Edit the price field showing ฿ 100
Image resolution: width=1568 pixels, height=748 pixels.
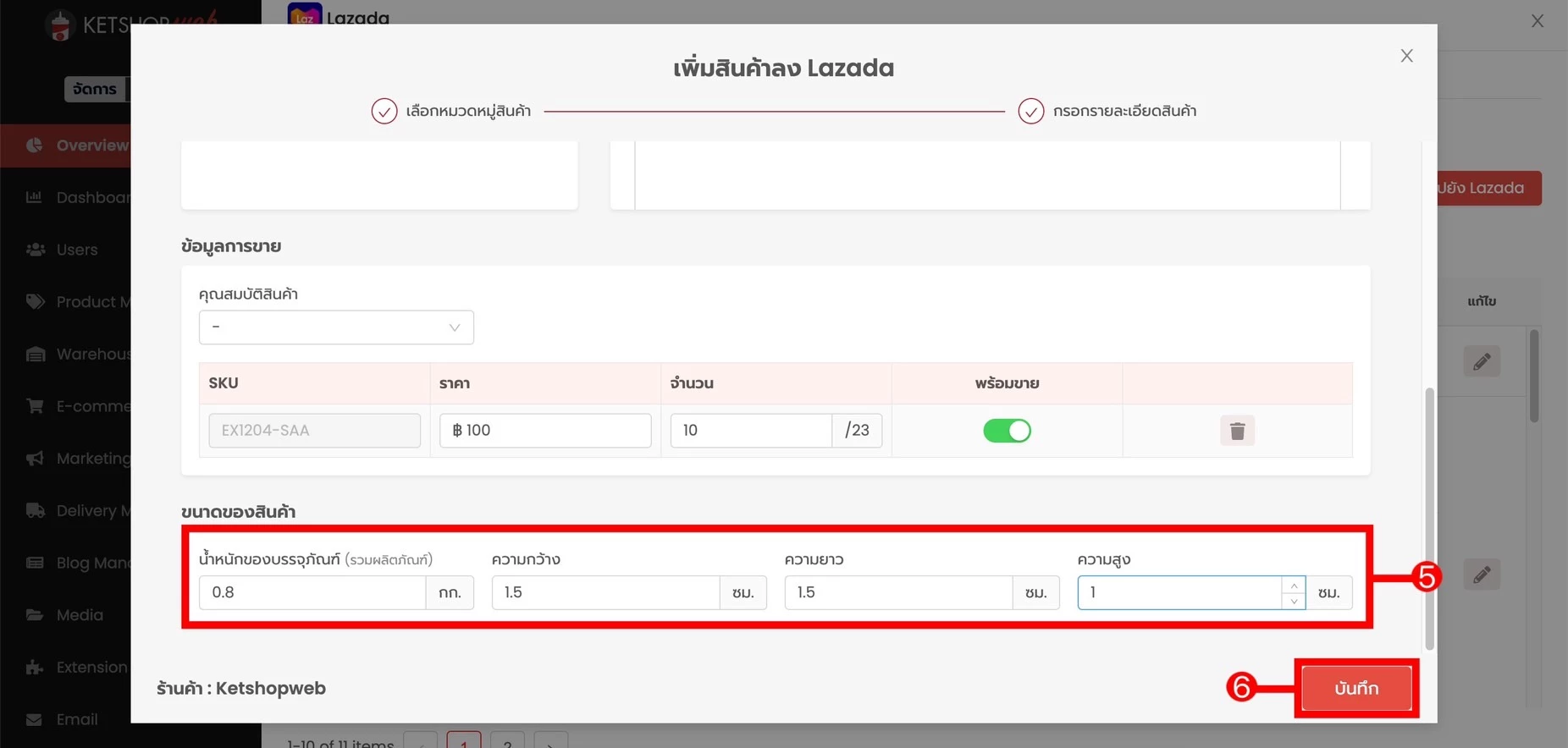(x=545, y=430)
